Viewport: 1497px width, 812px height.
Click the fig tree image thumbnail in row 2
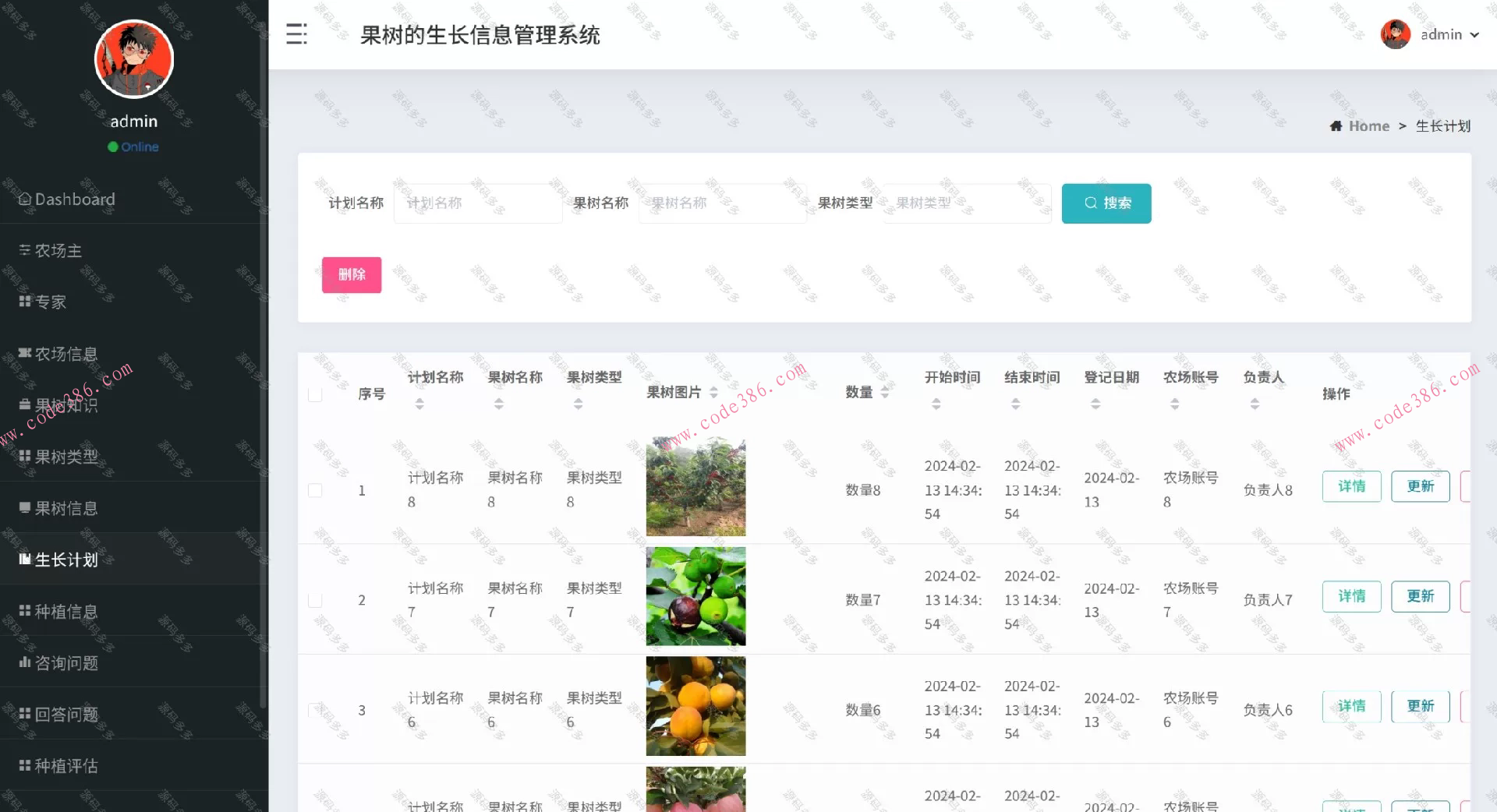[x=695, y=596]
